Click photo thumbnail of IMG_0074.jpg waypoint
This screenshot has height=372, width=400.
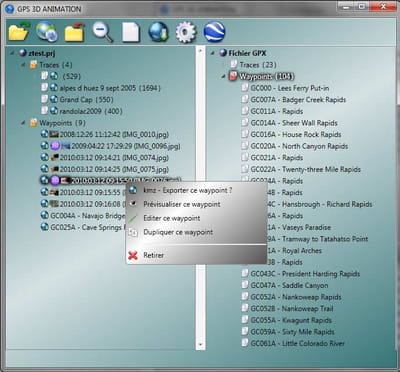54,158
